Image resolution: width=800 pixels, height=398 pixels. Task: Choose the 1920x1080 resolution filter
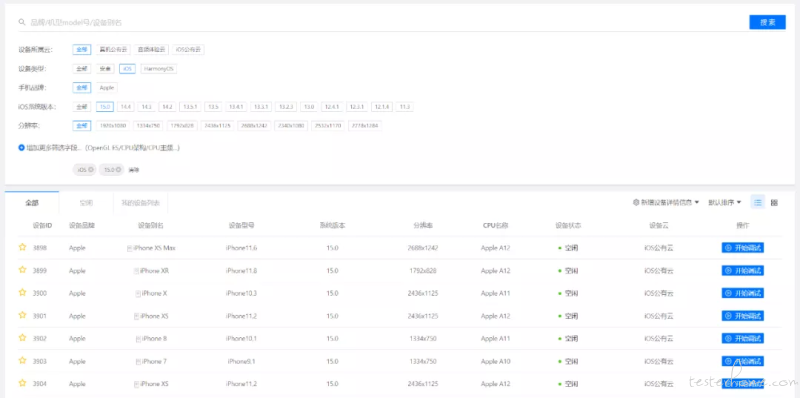coord(112,126)
